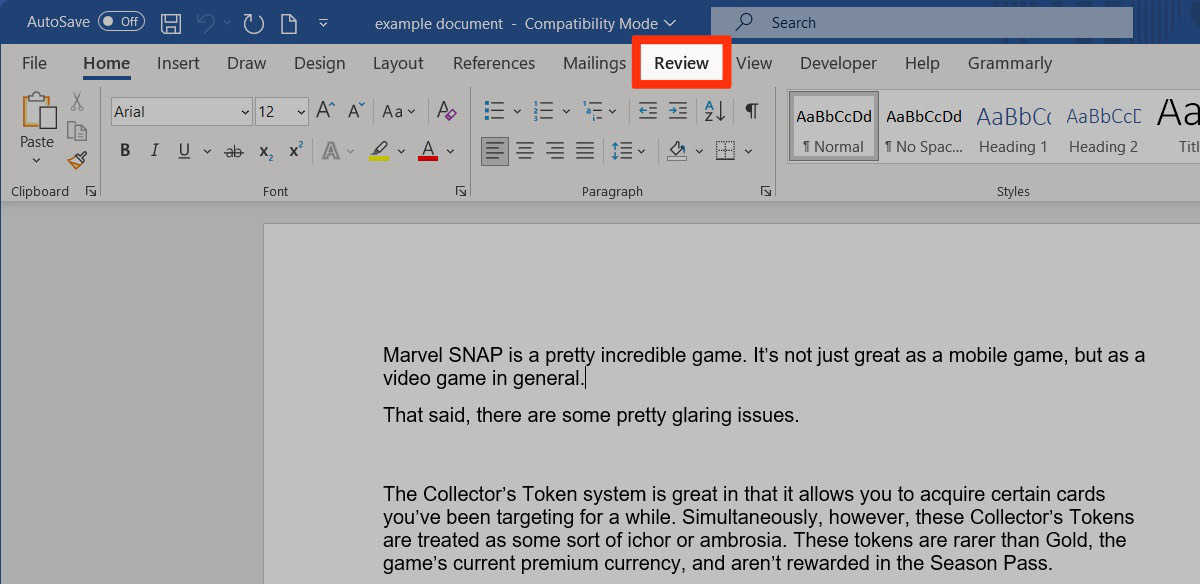This screenshot has width=1200, height=584.
Task: Open the font size dropdown
Action: pos(301,112)
